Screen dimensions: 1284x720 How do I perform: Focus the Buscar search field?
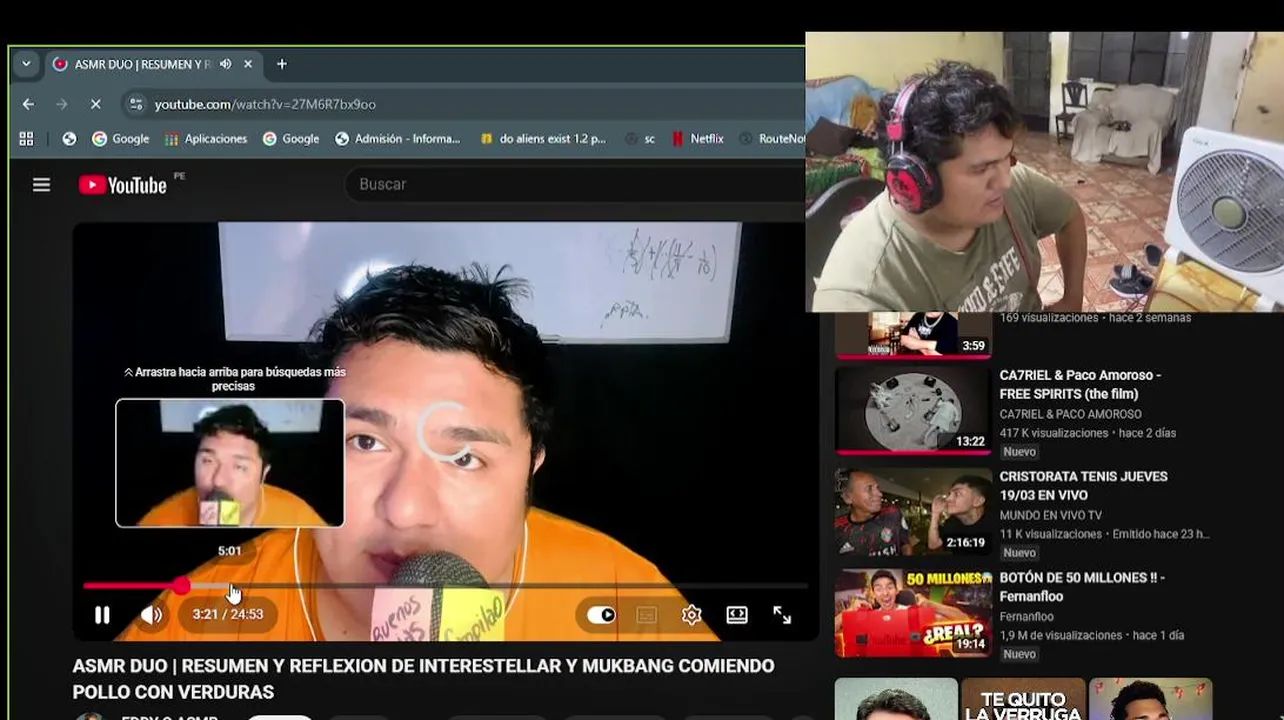(575, 184)
